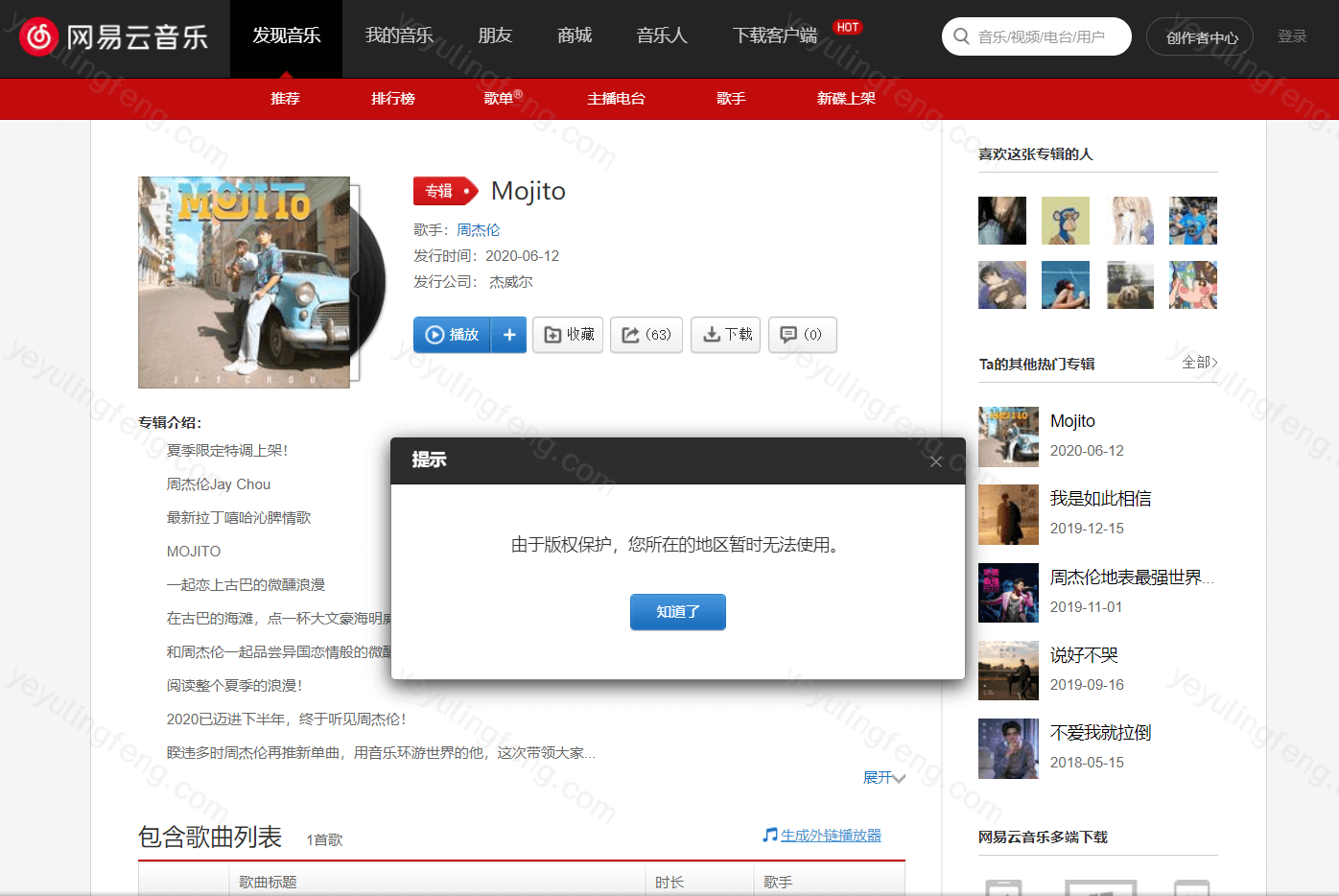Open 创作者中心
Screen dimensions: 1339x896
click(1200, 37)
